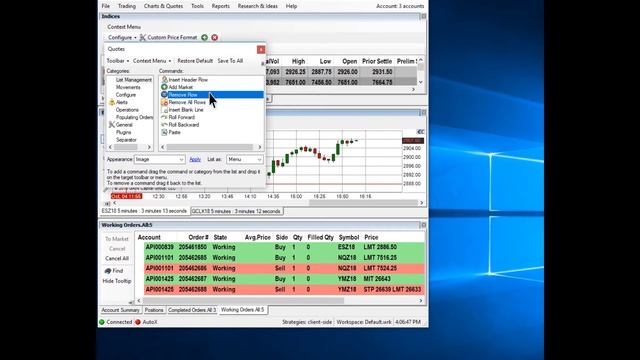The height and width of the screenshot is (360, 640).
Task: Click the YMZ18 order MIT 26643
Action: point(284,279)
